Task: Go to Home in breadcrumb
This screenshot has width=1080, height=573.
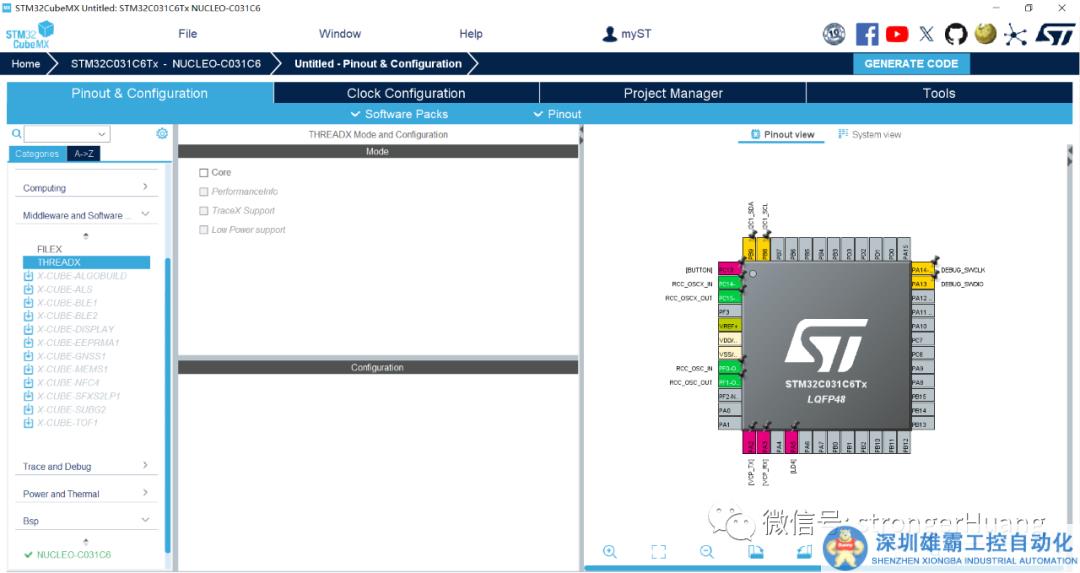Action: tap(26, 63)
